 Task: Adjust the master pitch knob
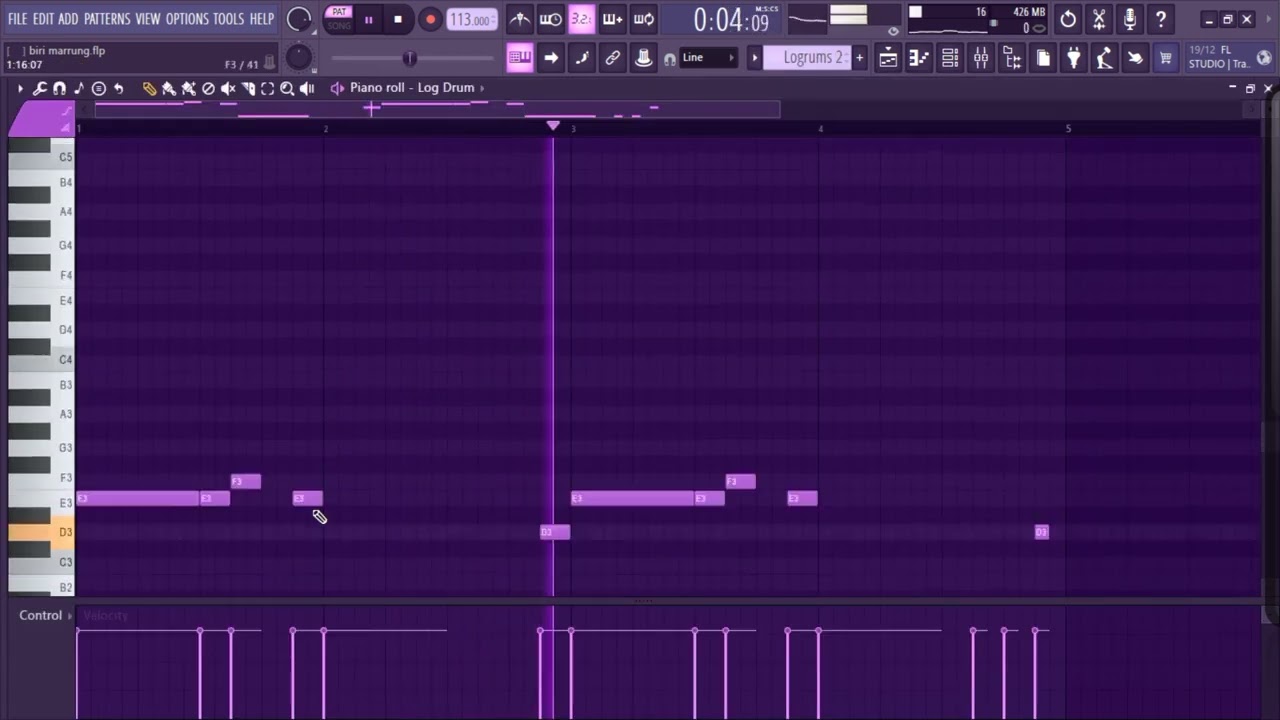click(x=298, y=58)
